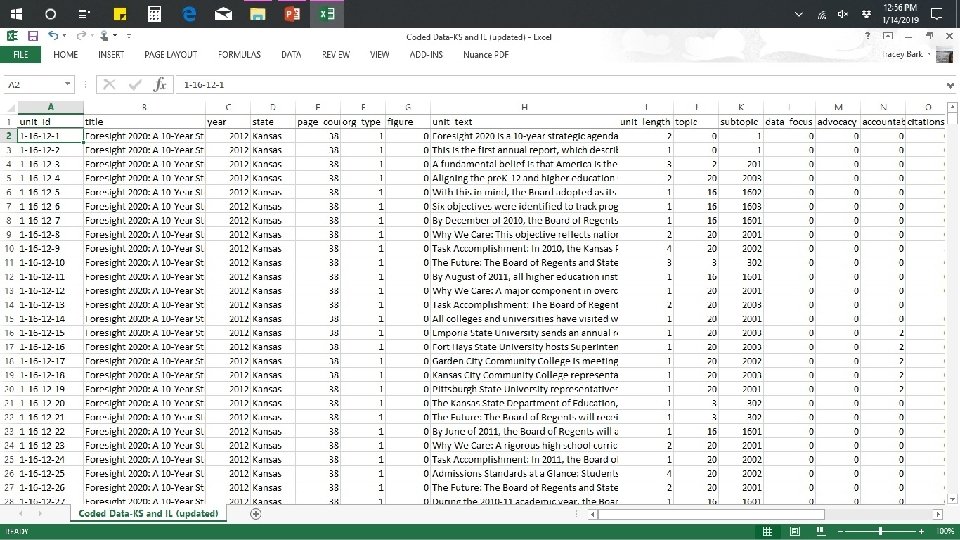Open ADD-INS ribbon tab
Viewport: 960px width, 540px height.
(x=426, y=54)
